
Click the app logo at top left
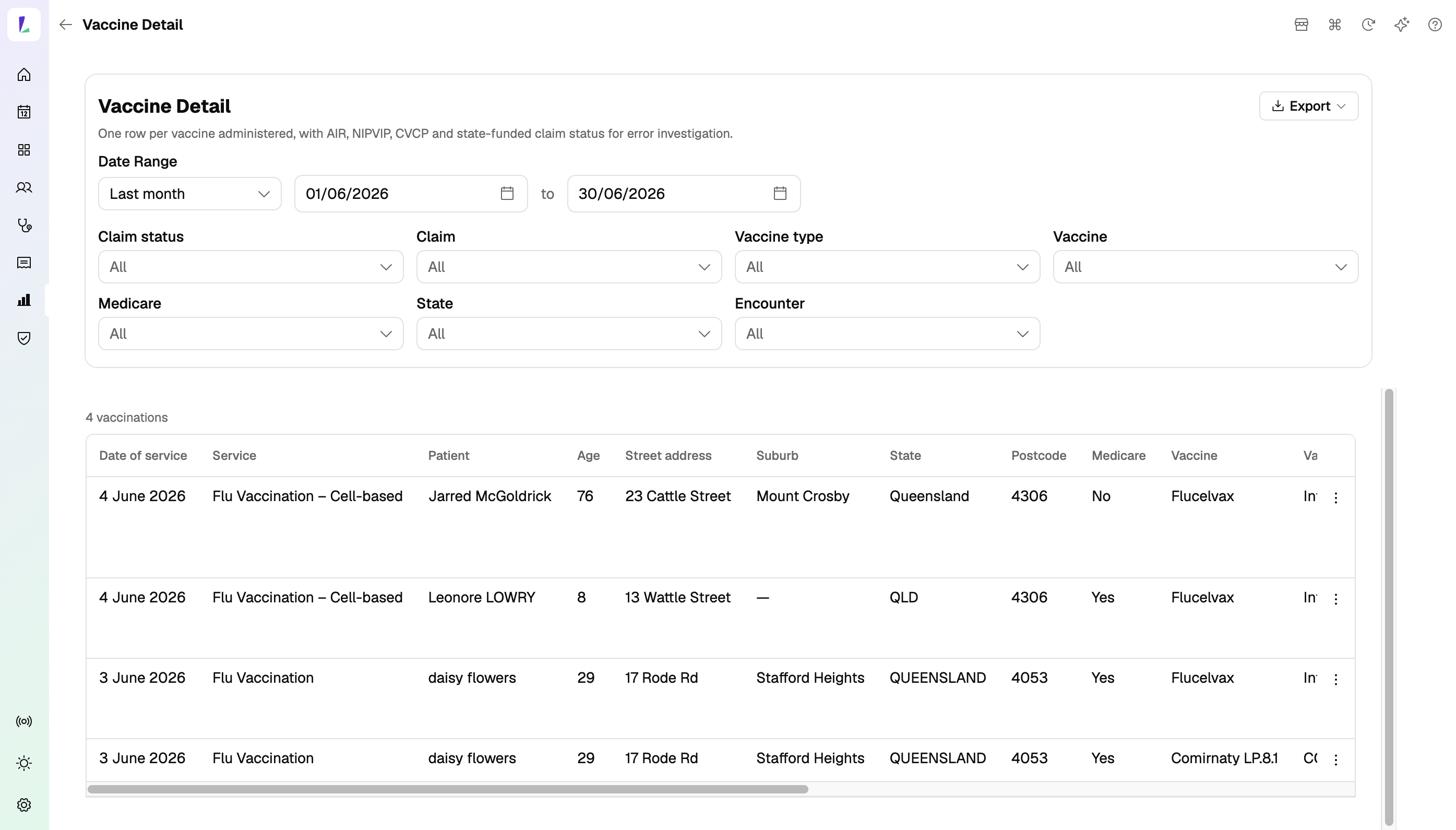click(24, 25)
